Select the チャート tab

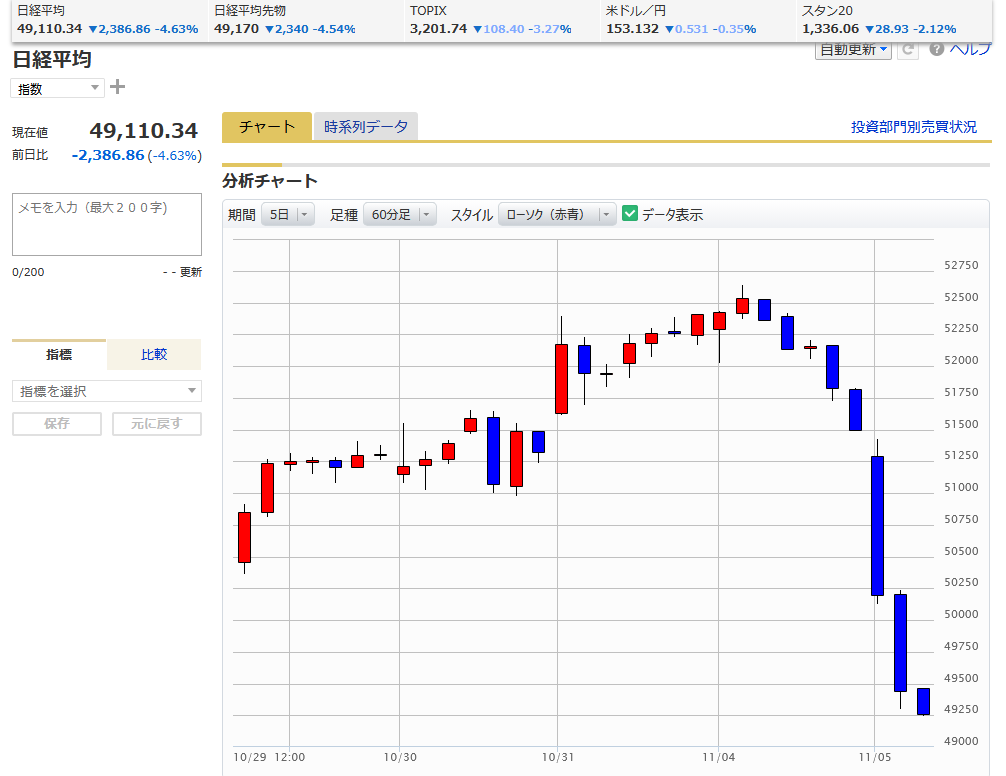click(267, 127)
